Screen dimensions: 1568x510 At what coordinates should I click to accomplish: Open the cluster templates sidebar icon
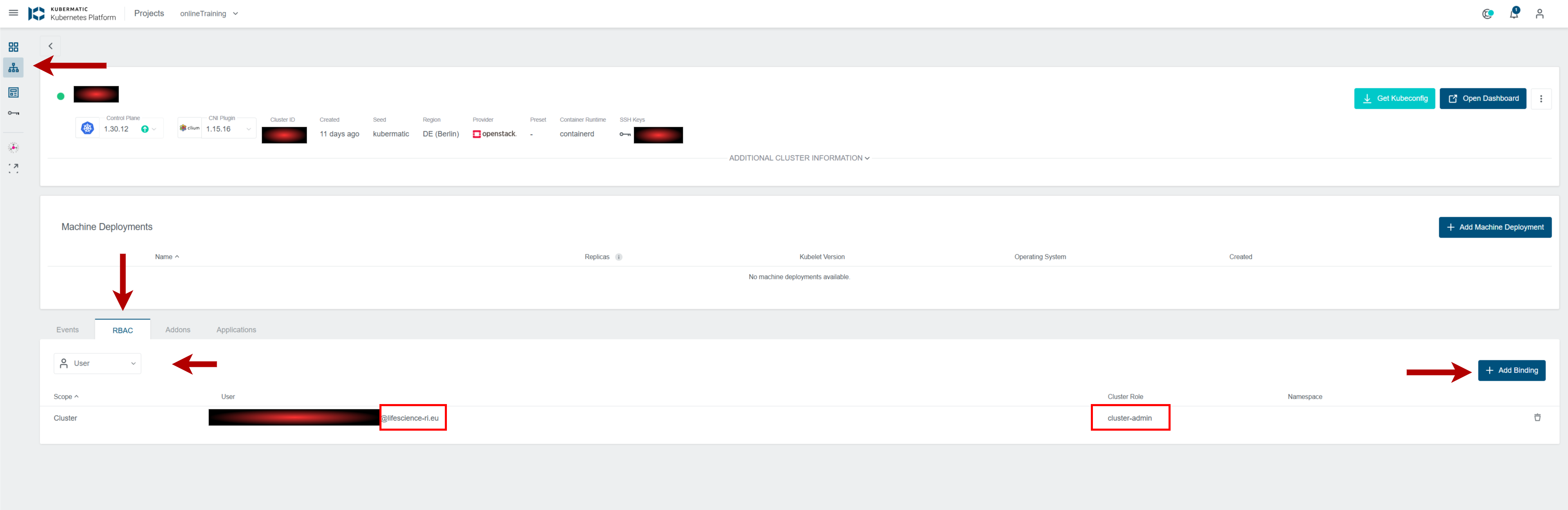13,92
